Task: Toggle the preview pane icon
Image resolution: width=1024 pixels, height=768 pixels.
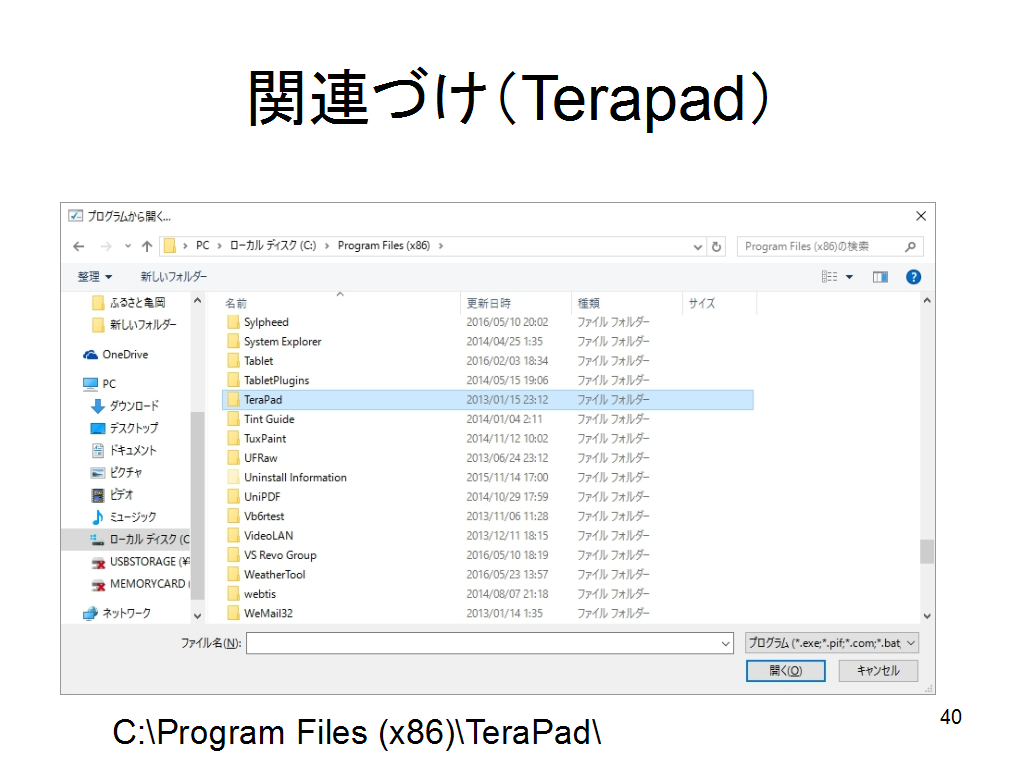Action: point(880,277)
